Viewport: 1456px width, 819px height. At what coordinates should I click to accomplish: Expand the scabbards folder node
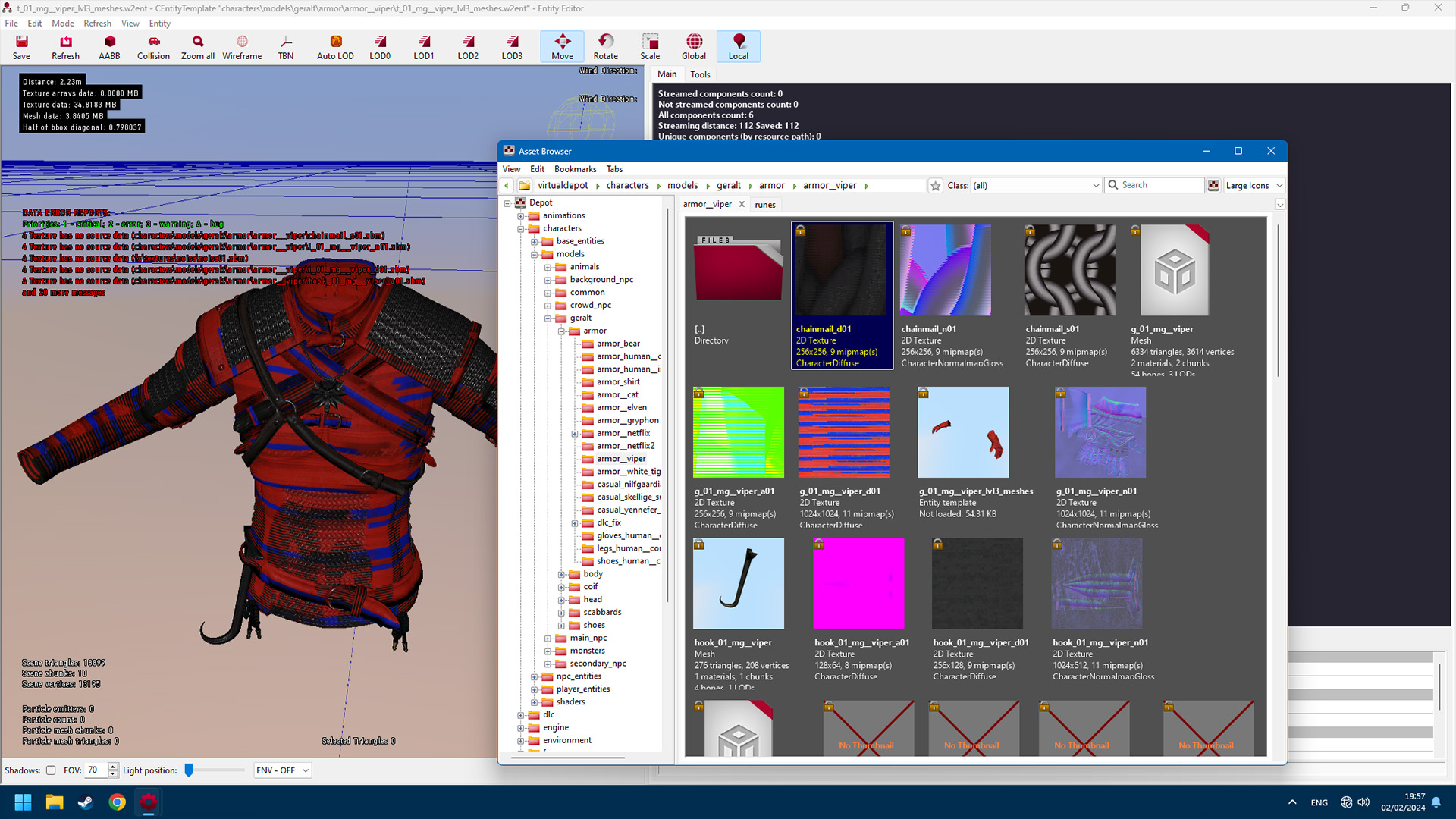561,613
